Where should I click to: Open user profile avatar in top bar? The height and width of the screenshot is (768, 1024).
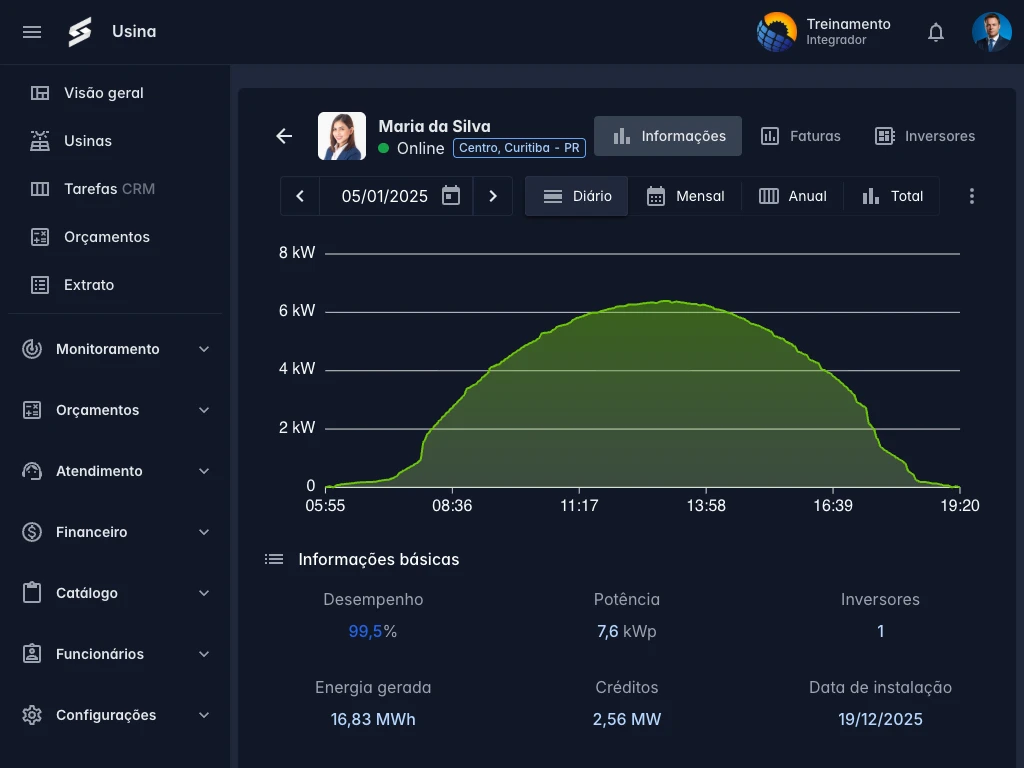[x=991, y=32]
